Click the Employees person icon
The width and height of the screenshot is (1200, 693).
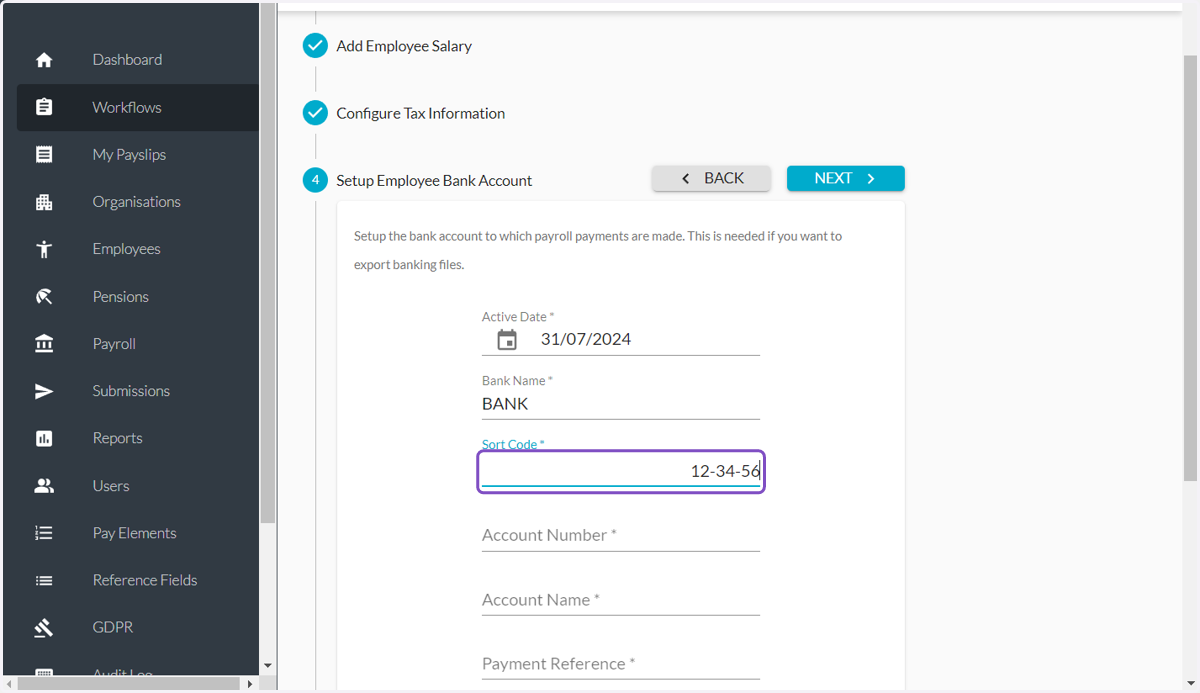[44, 249]
